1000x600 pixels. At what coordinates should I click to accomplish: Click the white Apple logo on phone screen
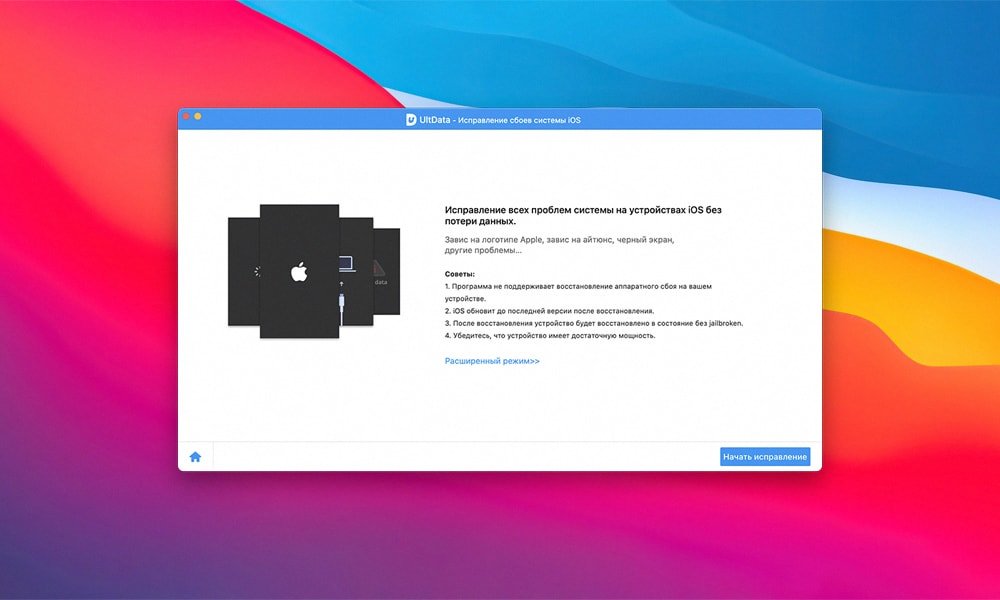(x=297, y=271)
